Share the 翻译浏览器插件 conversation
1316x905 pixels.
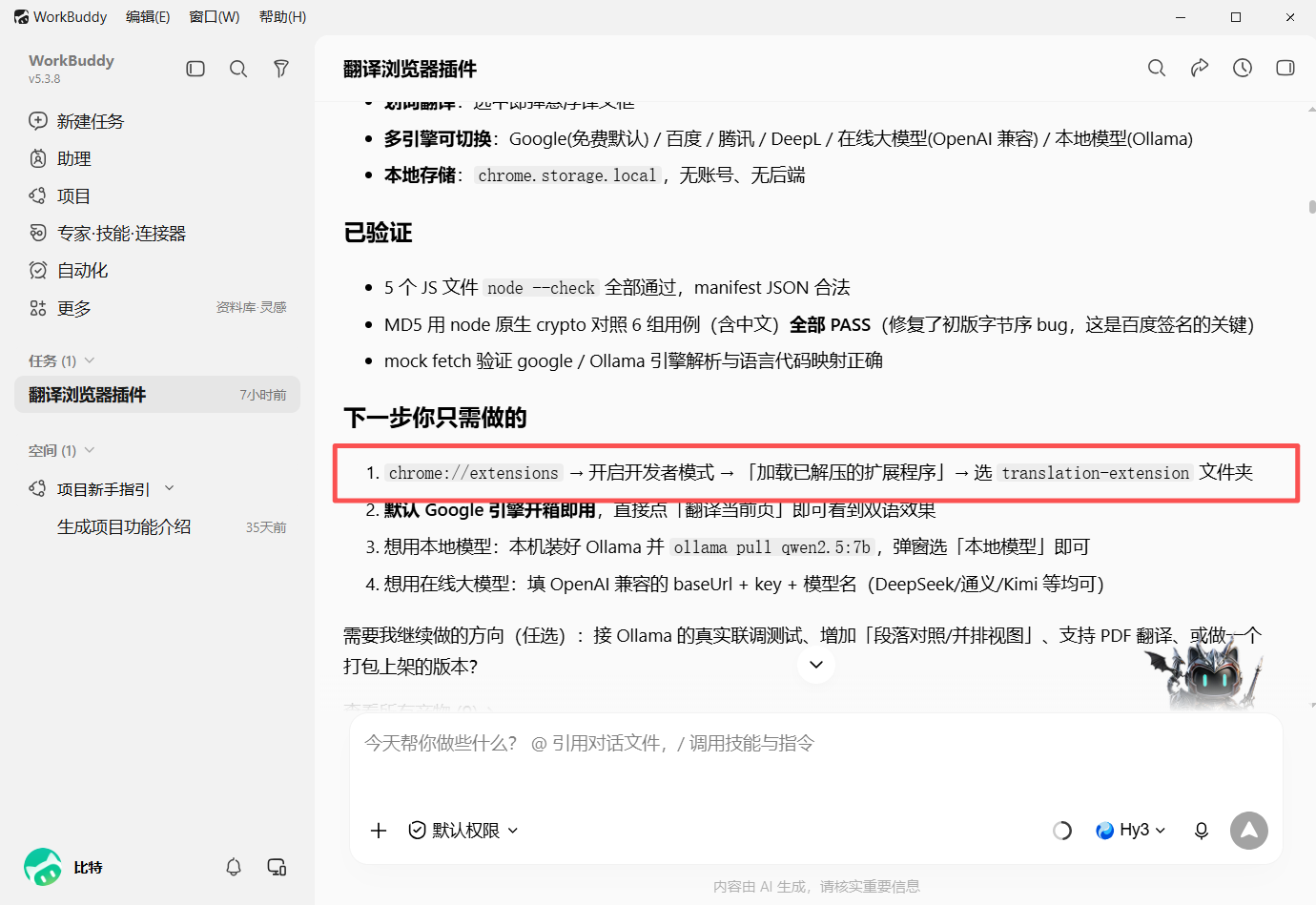1200,68
